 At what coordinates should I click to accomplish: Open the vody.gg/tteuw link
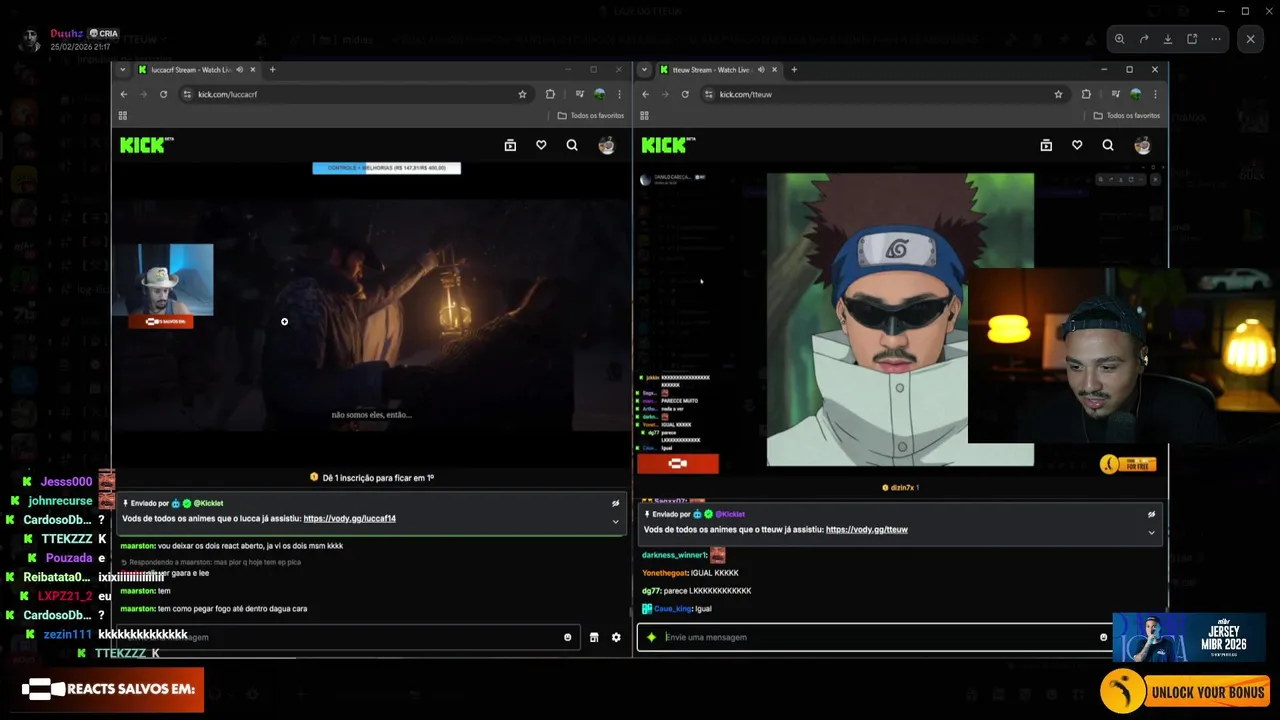tap(867, 530)
